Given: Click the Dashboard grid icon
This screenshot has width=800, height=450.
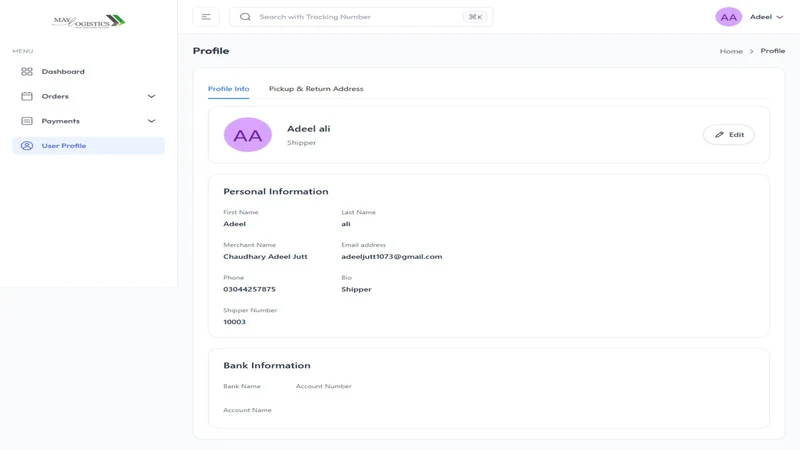Looking at the screenshot, I should [27, 71].
